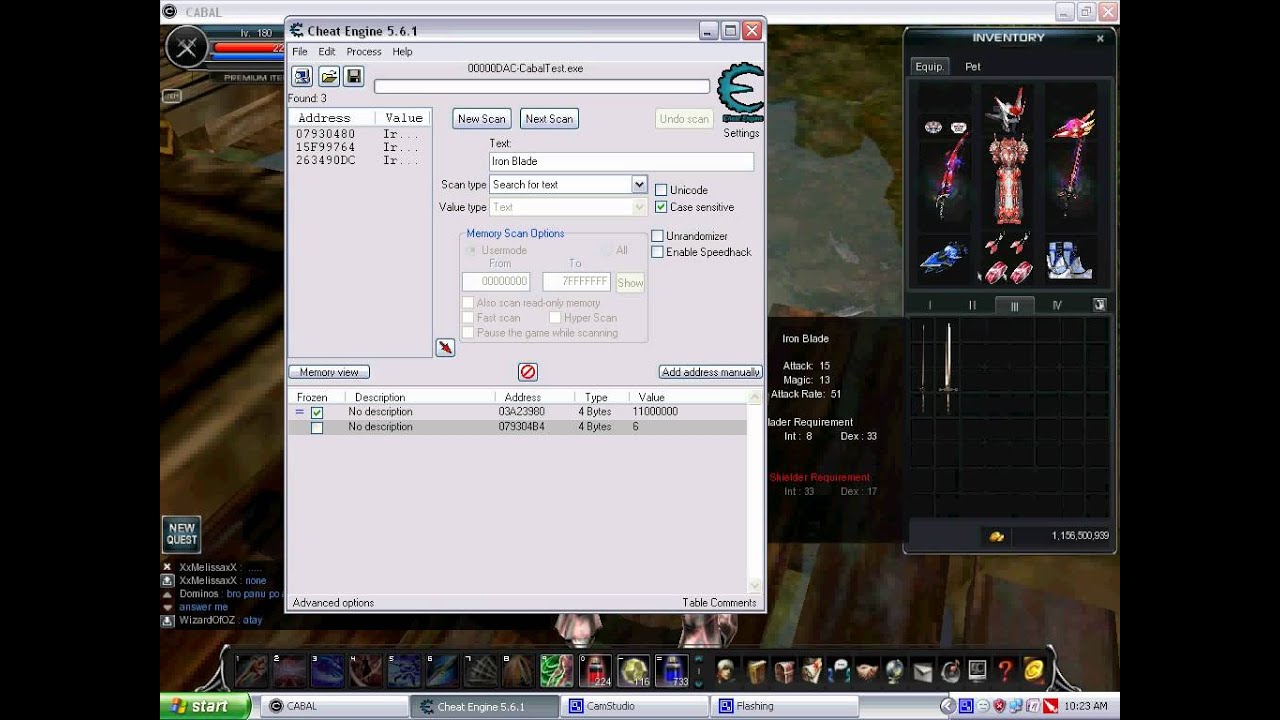
Task: Open the Value type dropdown
Action: tap(639, 207)
